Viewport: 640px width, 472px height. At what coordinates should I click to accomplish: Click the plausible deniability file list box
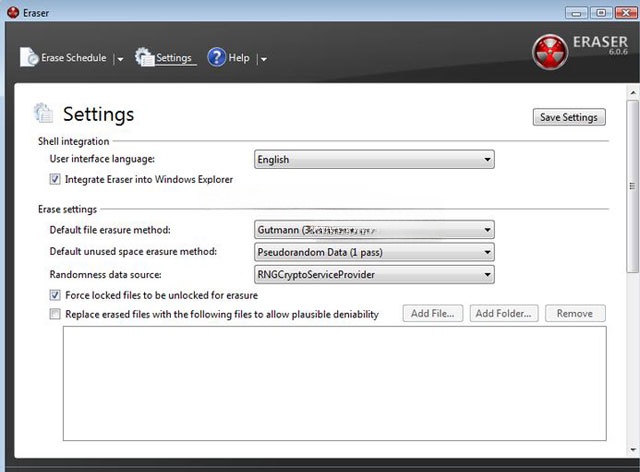click(335, 383)
